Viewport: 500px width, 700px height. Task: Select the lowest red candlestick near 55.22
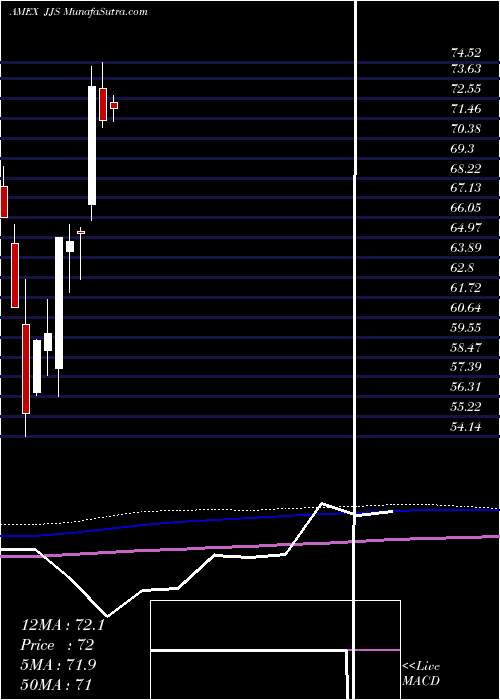26,369
